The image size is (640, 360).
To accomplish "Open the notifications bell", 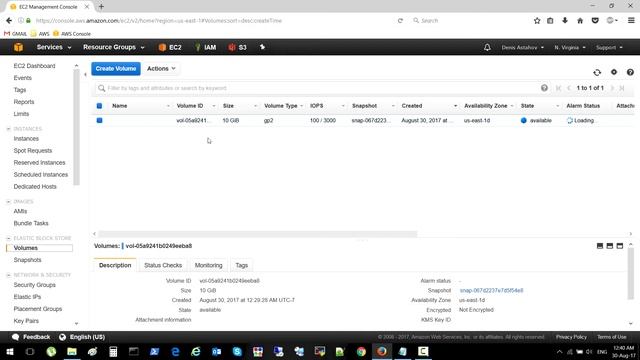I will 487,47.
